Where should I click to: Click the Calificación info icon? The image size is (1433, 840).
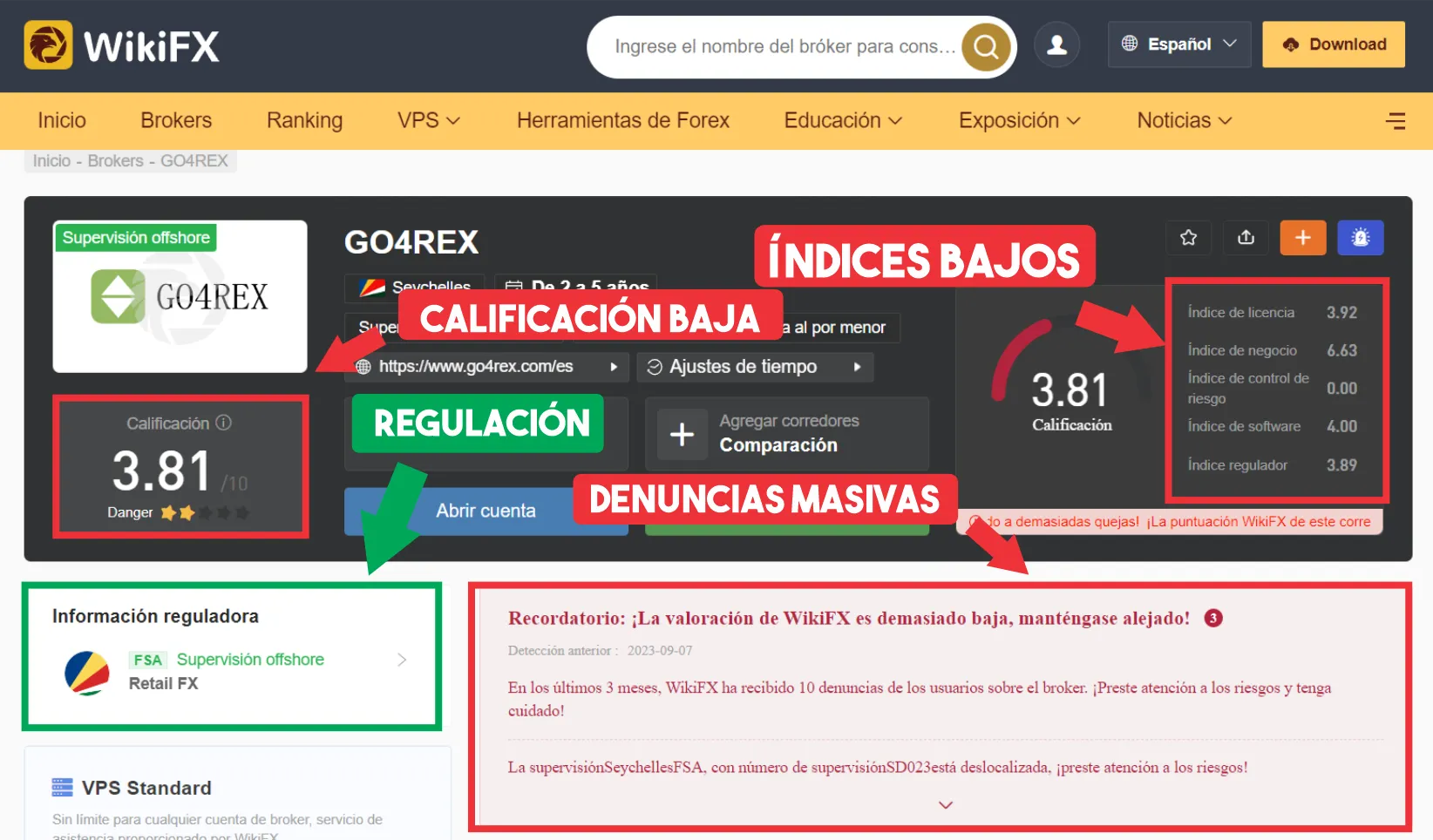point(224,423)
